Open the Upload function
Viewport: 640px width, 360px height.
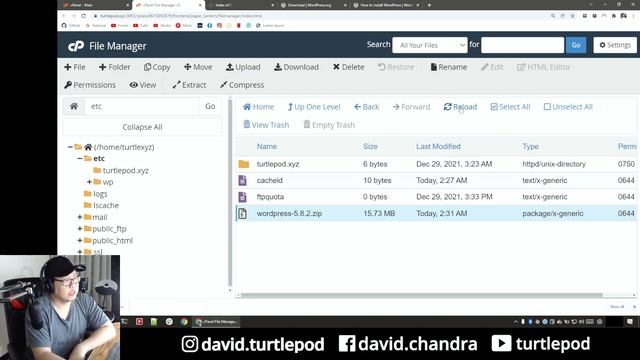[x=243, y=67]
